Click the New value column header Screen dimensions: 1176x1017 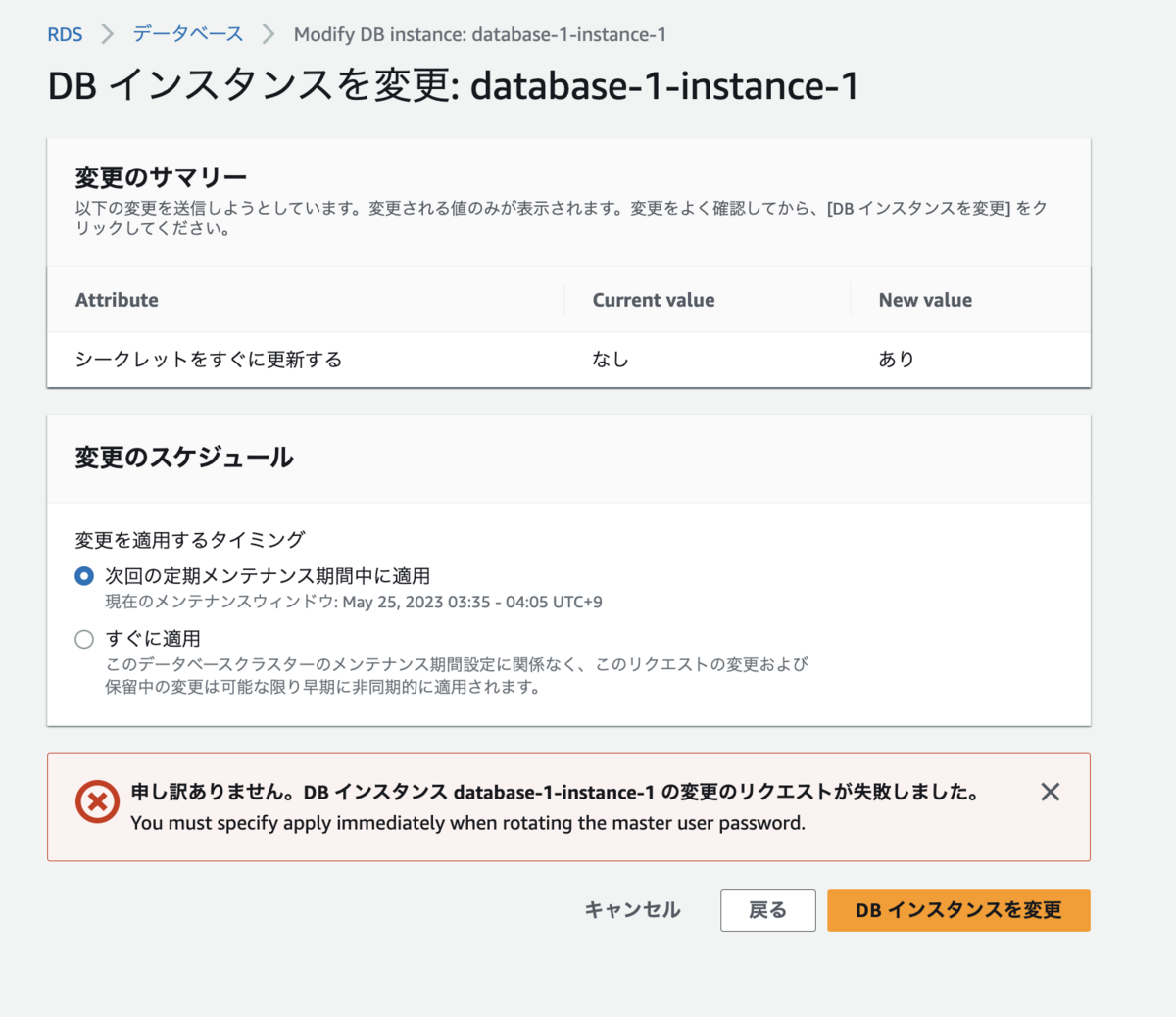(x=925, y=300)
